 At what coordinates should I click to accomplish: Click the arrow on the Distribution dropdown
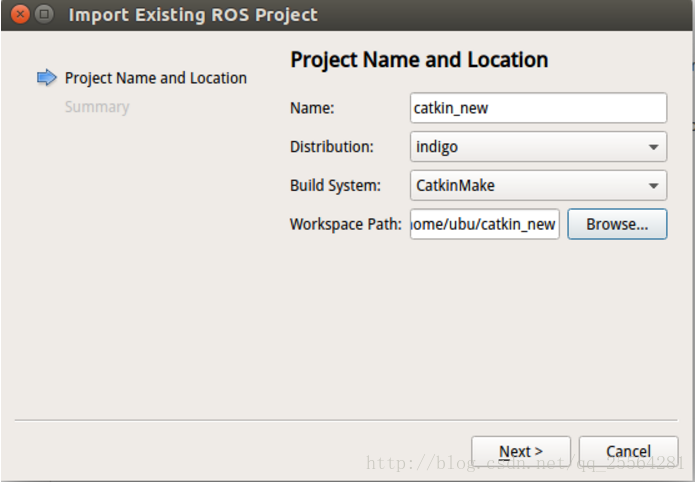click(x=653, y=147)
